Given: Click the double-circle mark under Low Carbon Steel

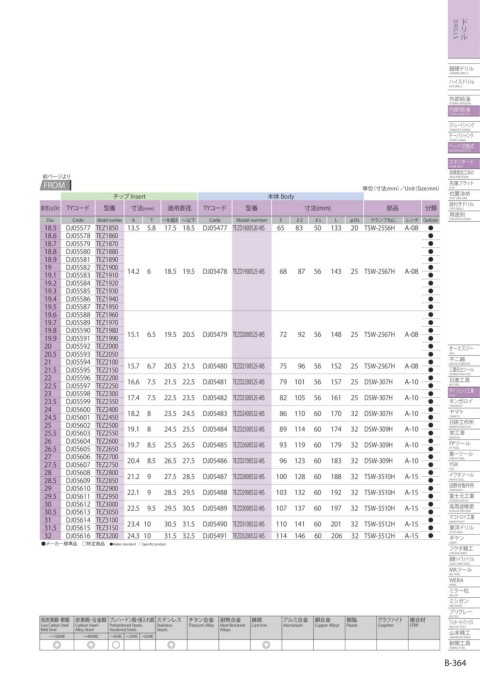Looking at the screenshot, I should tap(57, 645).
